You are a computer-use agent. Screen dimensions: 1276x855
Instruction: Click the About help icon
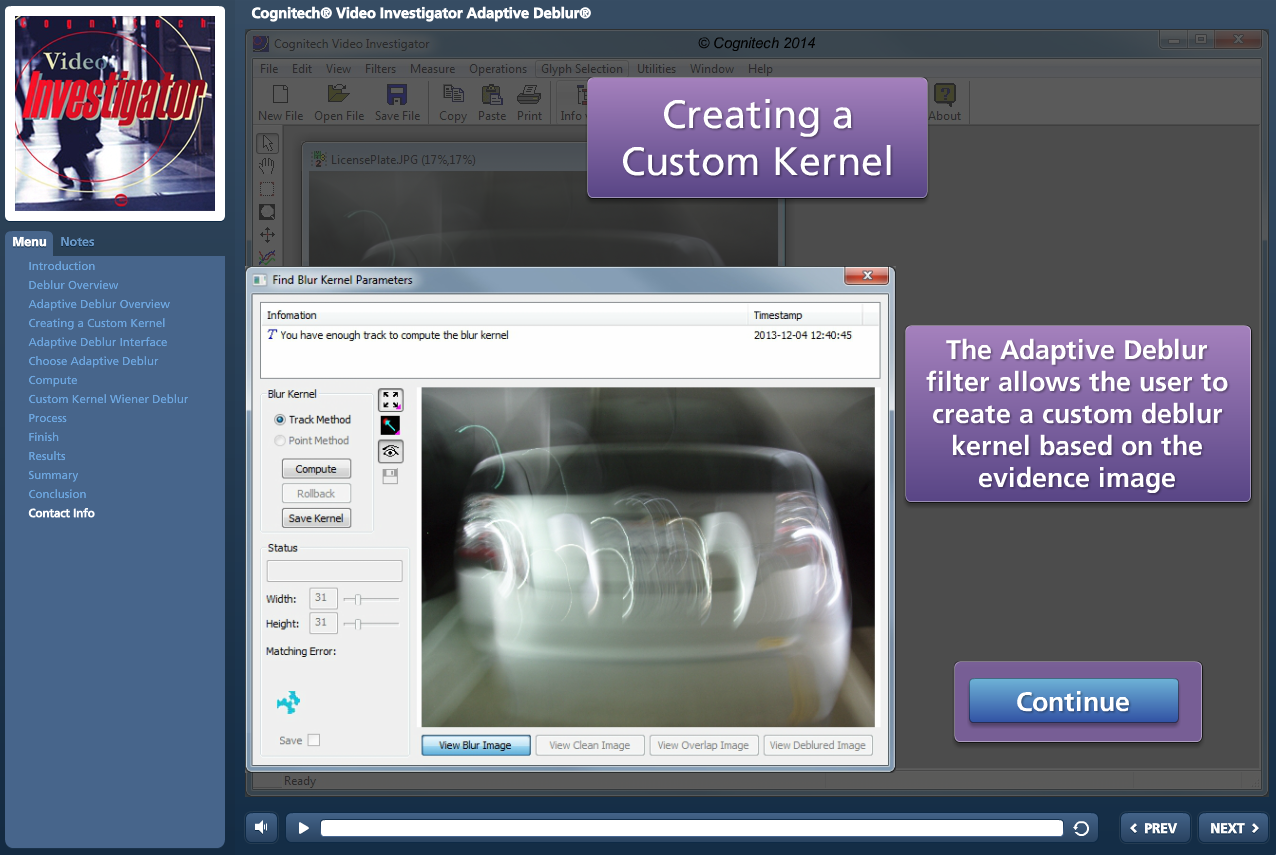[x=944, y=95]
